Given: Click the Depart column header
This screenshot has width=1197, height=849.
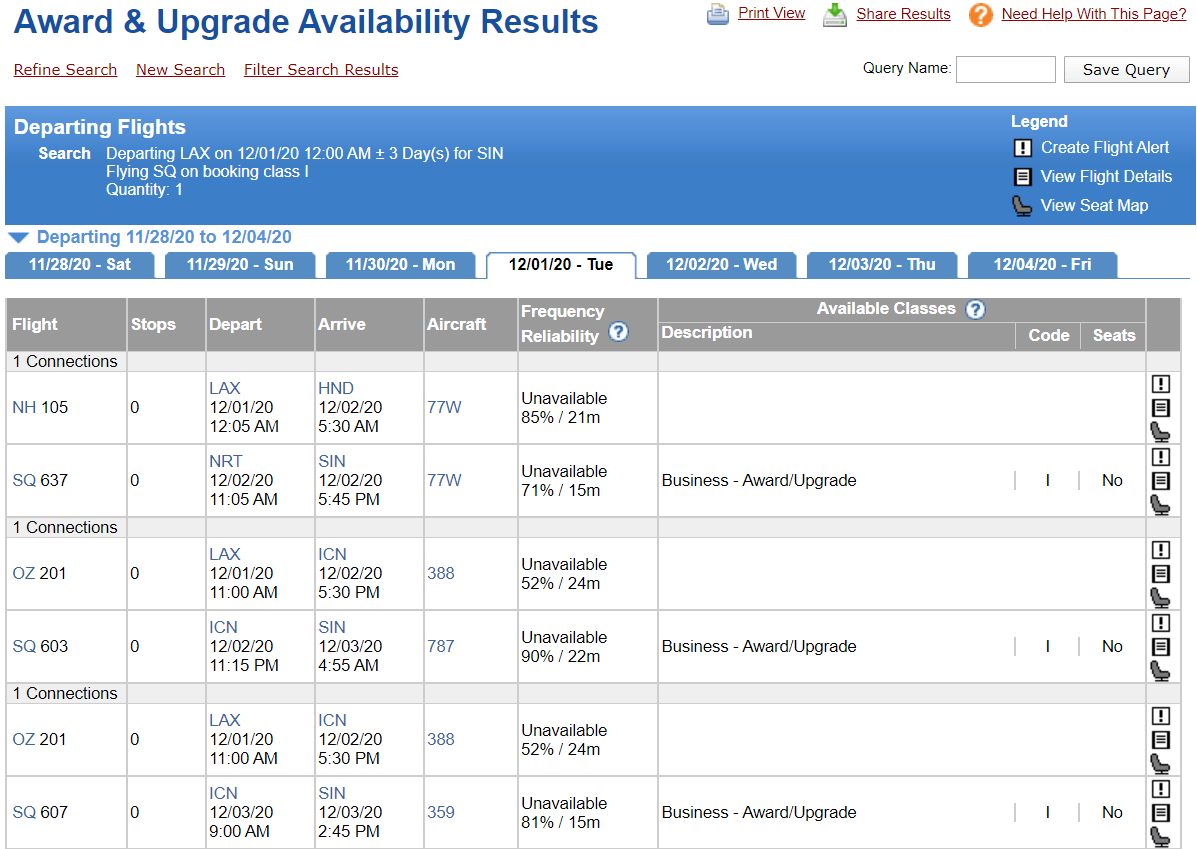Looking at the screenshot, I should pos(260,324).
